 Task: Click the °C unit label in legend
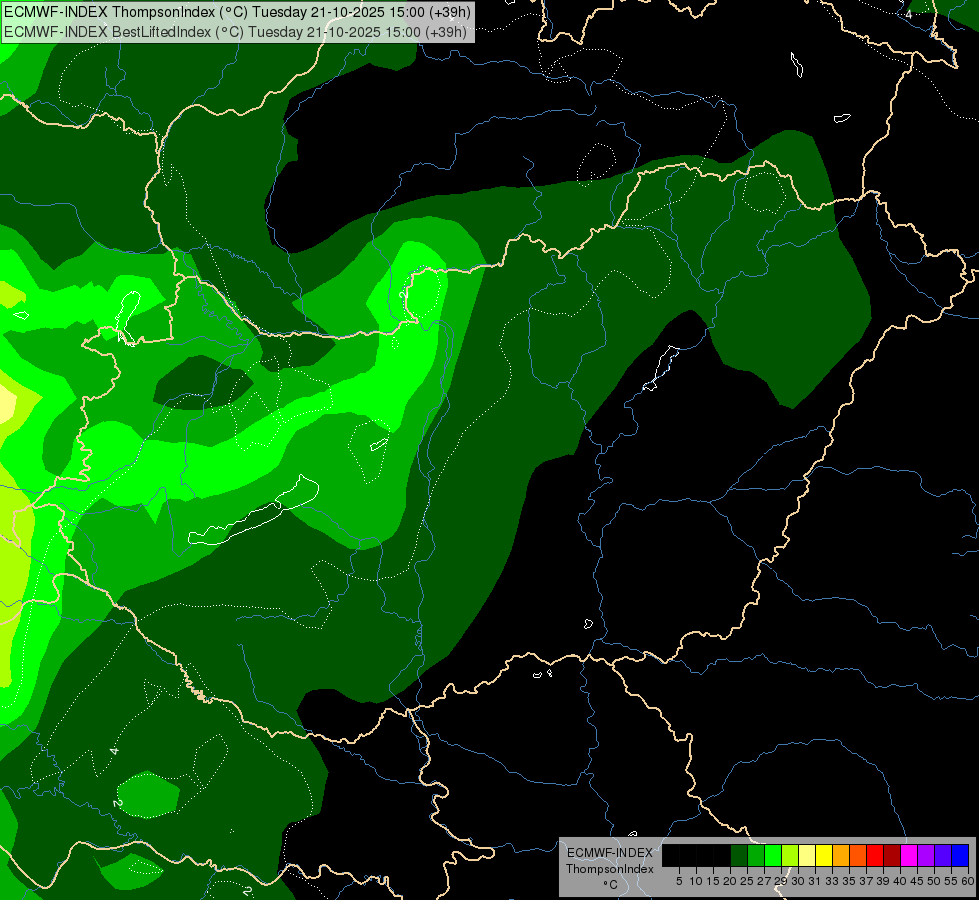[x=611, y=885]
